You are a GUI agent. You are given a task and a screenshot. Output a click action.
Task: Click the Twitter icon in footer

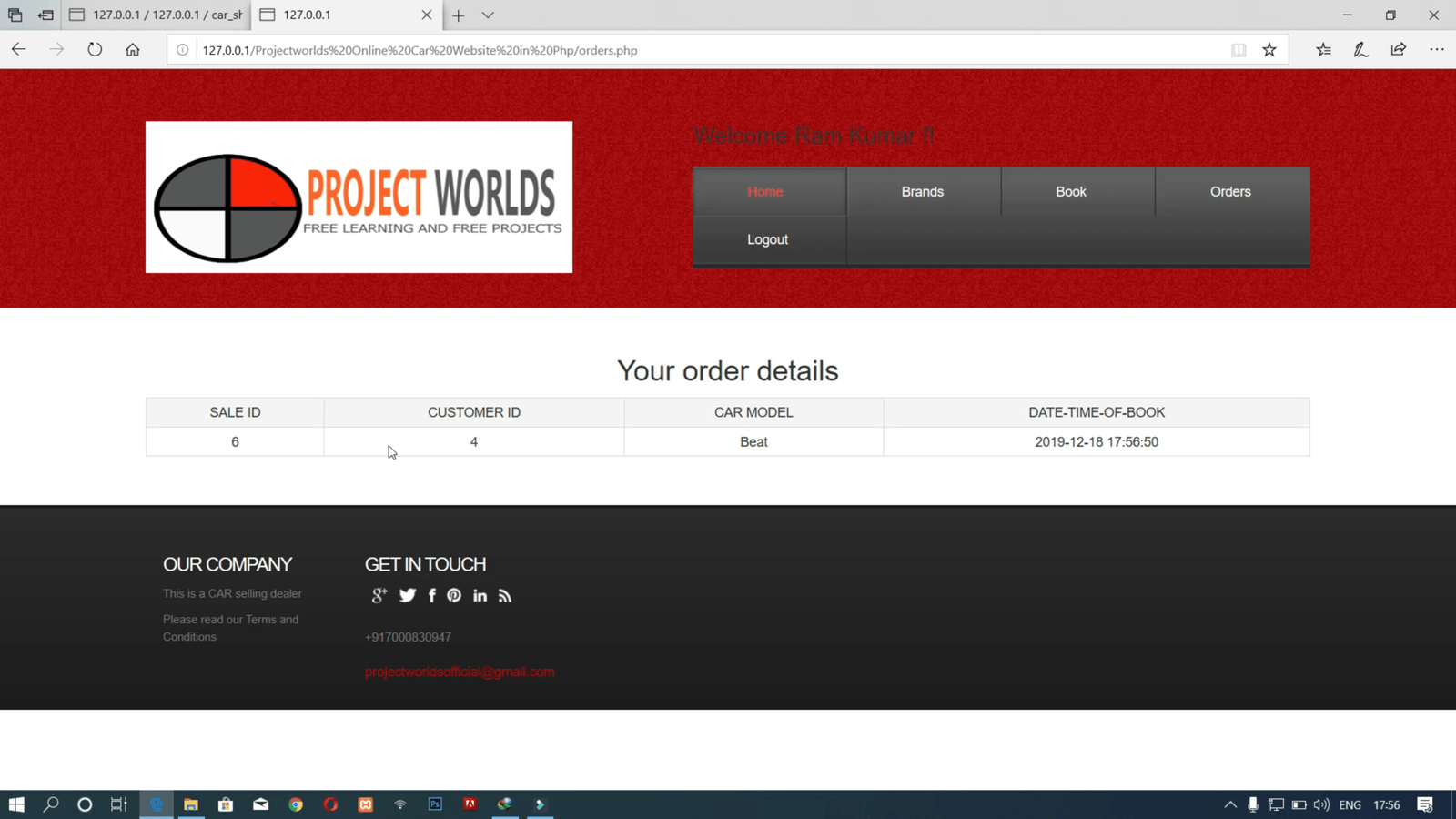click(408, 595)
